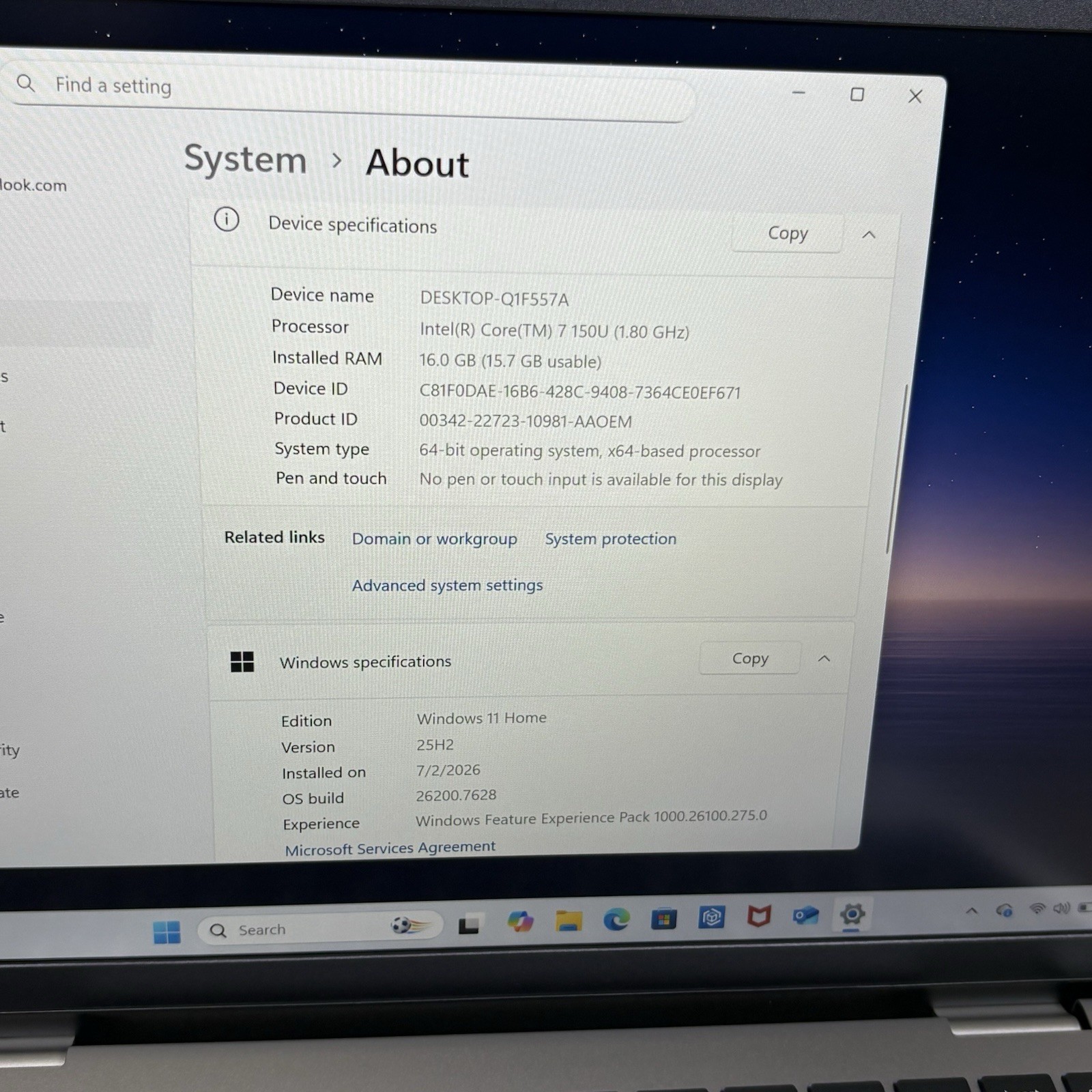Select Windows Feature Experience Pack value
Screen dimensions: 1092x1092
point(591,818)
